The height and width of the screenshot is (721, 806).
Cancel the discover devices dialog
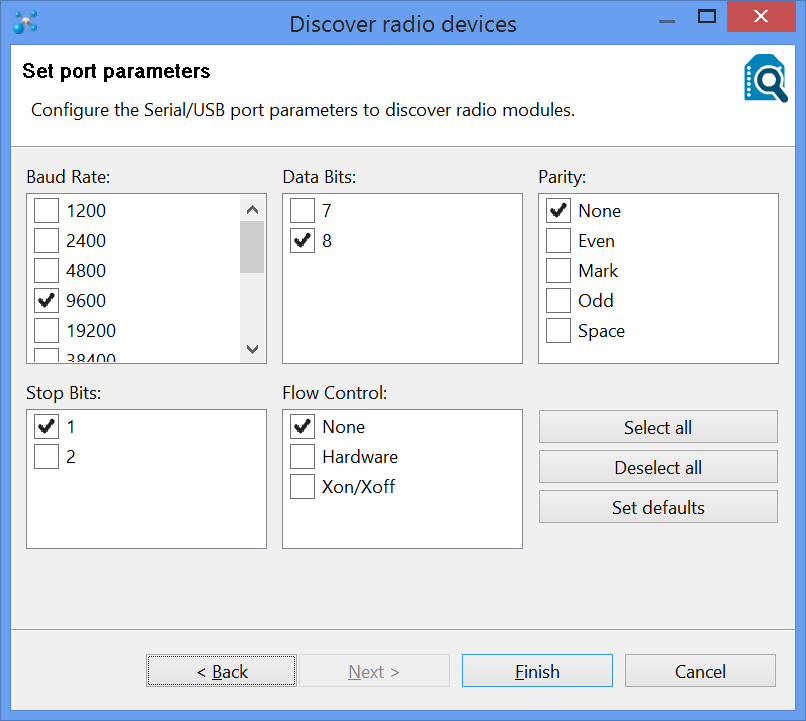point(700,671)
